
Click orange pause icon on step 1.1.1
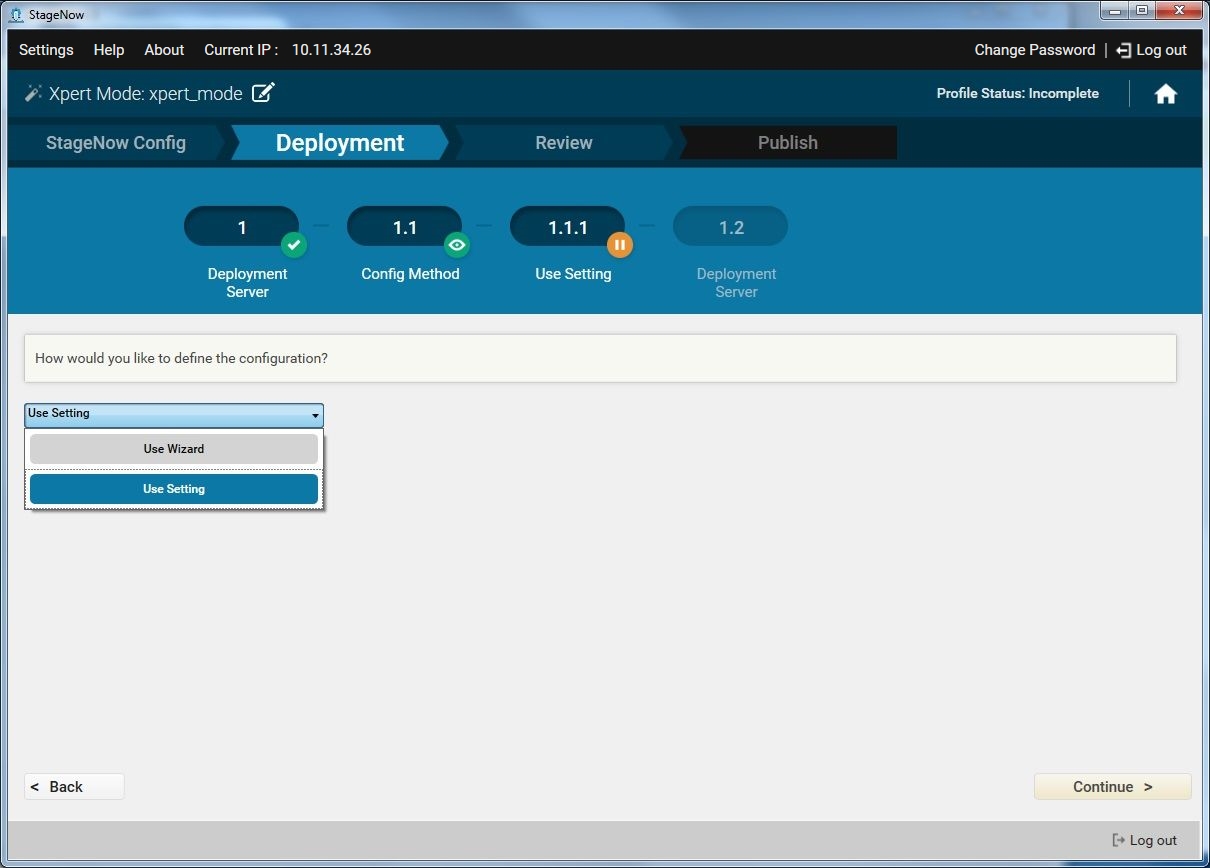pyautogui.click(x=620, y=244)
